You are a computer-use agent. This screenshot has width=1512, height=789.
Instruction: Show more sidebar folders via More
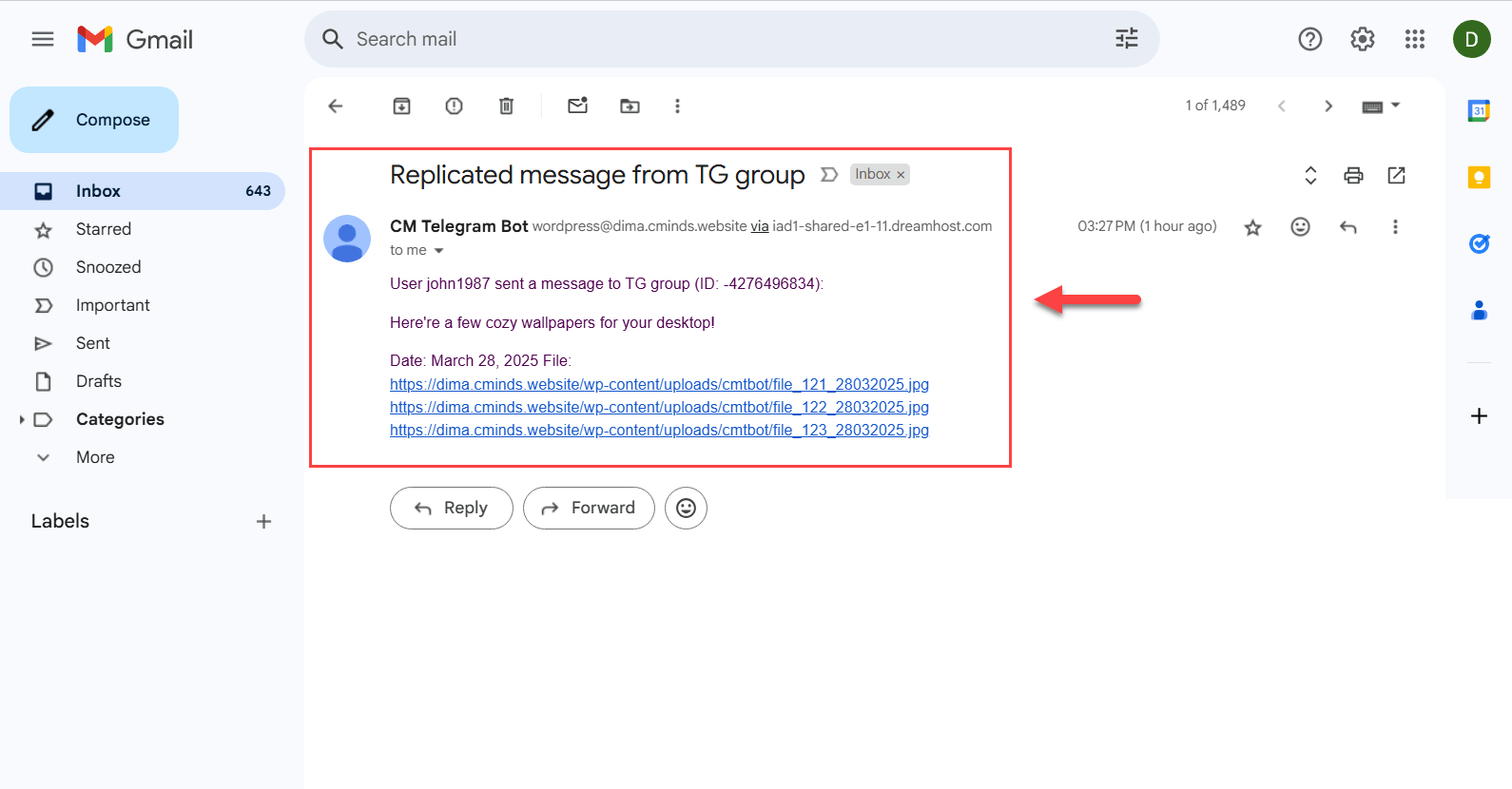pyautogui.click(x=95, y=457)
